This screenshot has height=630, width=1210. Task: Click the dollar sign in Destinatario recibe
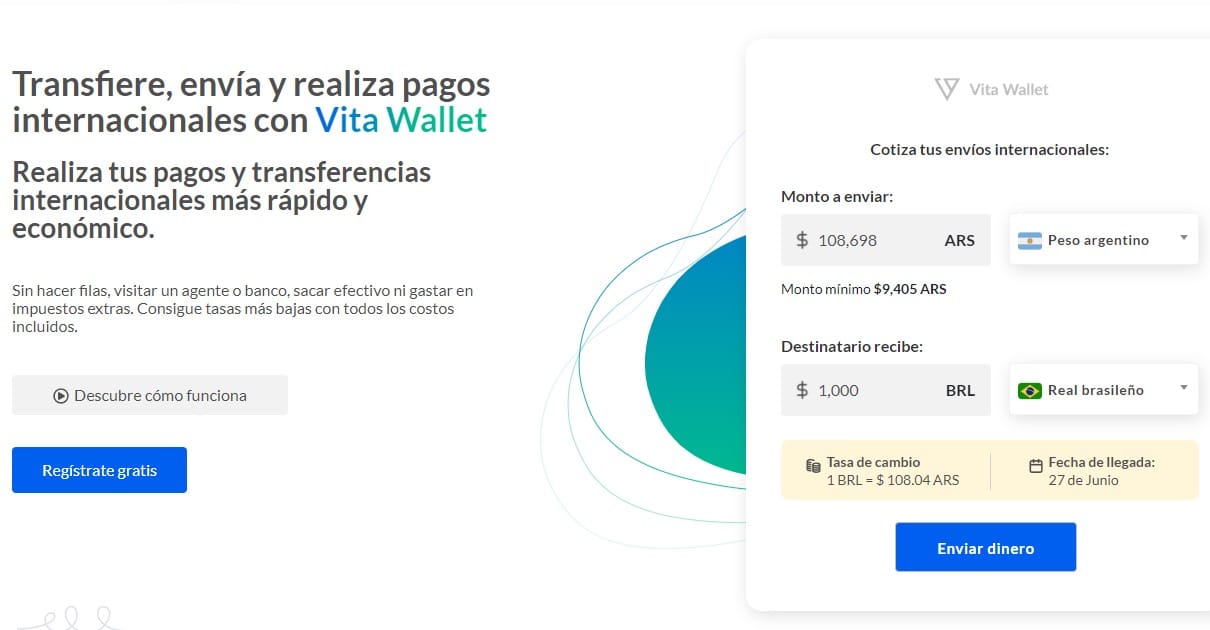(x=802, y=390)
